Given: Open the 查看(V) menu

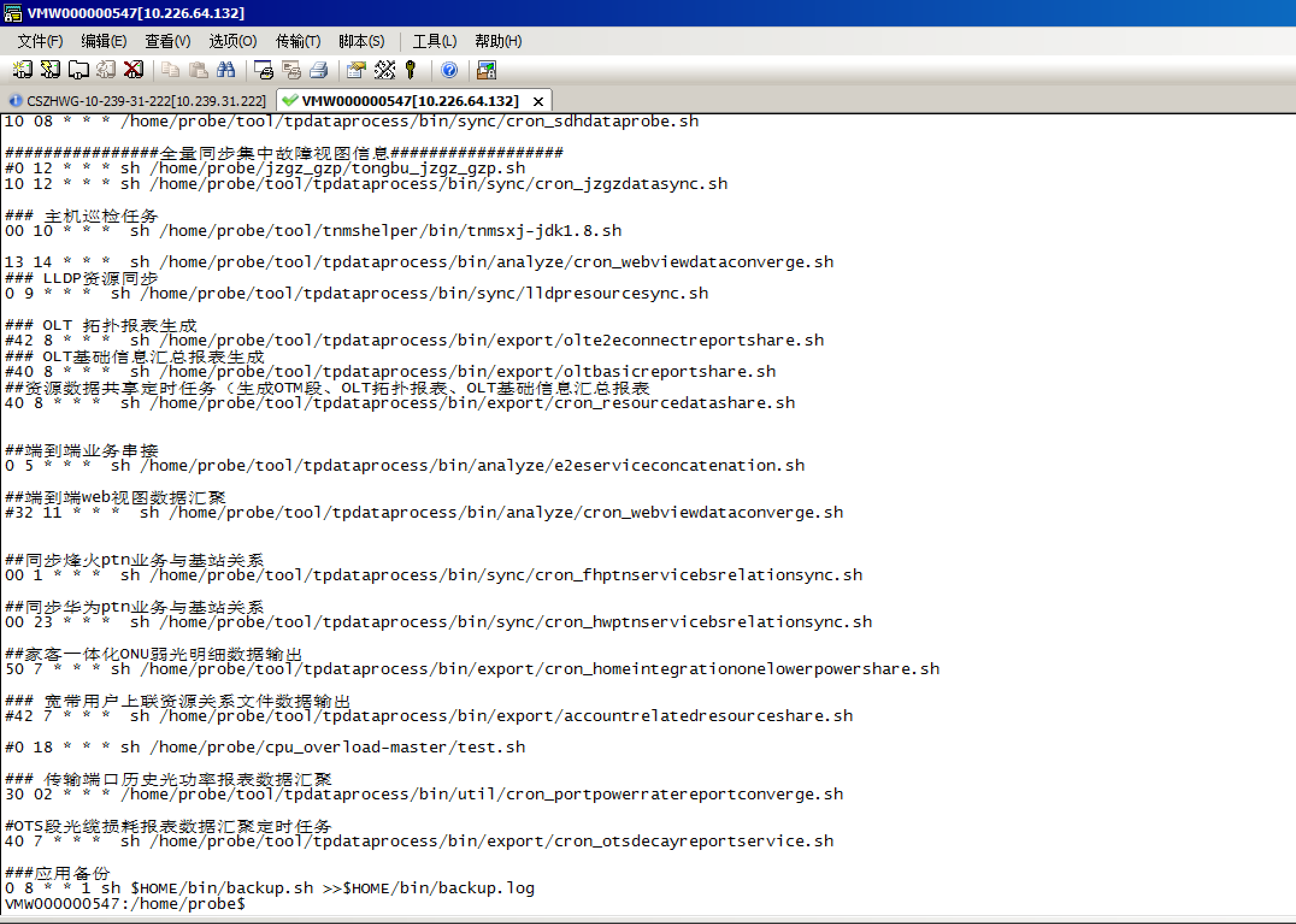Looking at the screenshot, I should (167, 41).
